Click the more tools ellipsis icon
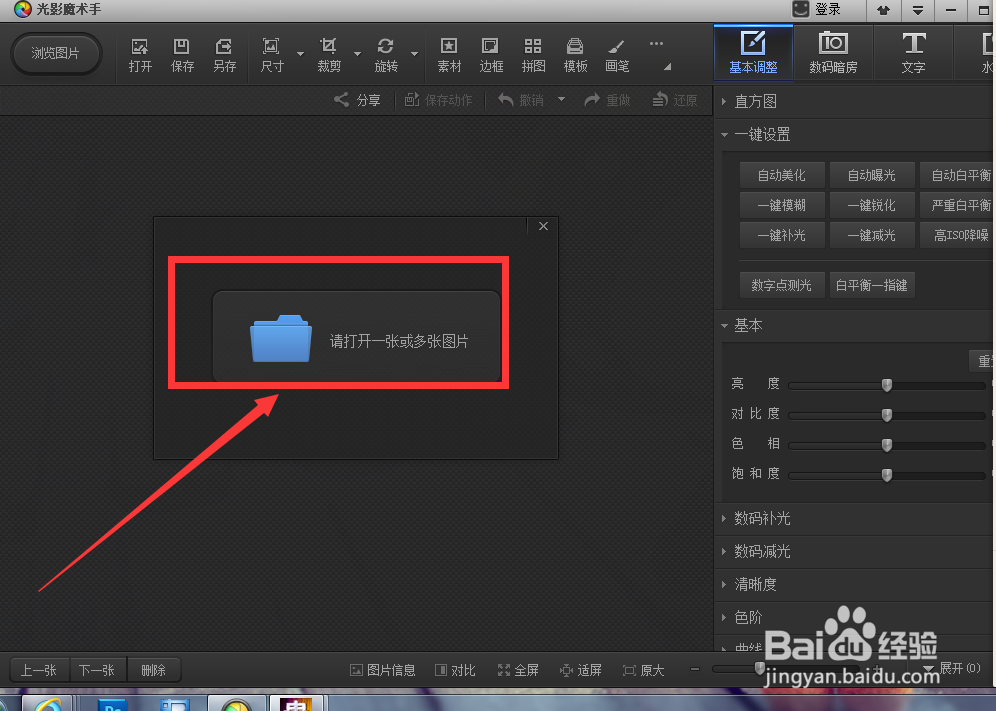 pyautogui.click(x=657, y=44)
